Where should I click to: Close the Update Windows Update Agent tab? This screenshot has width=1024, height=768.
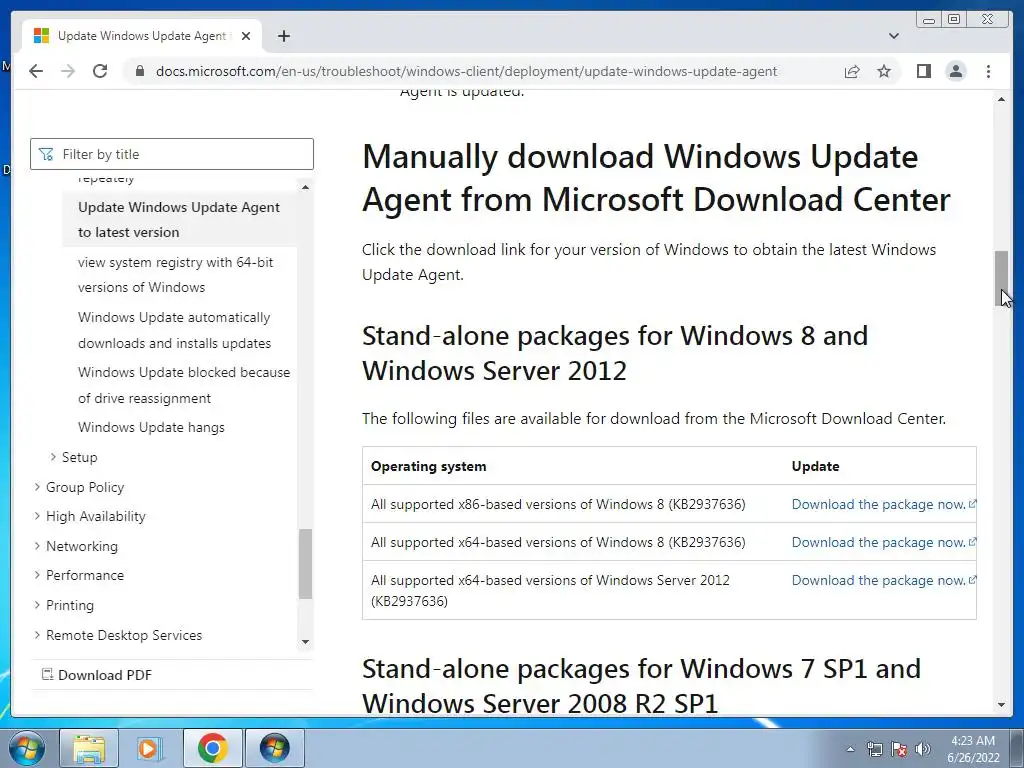pyautogui.click(x=246, y=36)
